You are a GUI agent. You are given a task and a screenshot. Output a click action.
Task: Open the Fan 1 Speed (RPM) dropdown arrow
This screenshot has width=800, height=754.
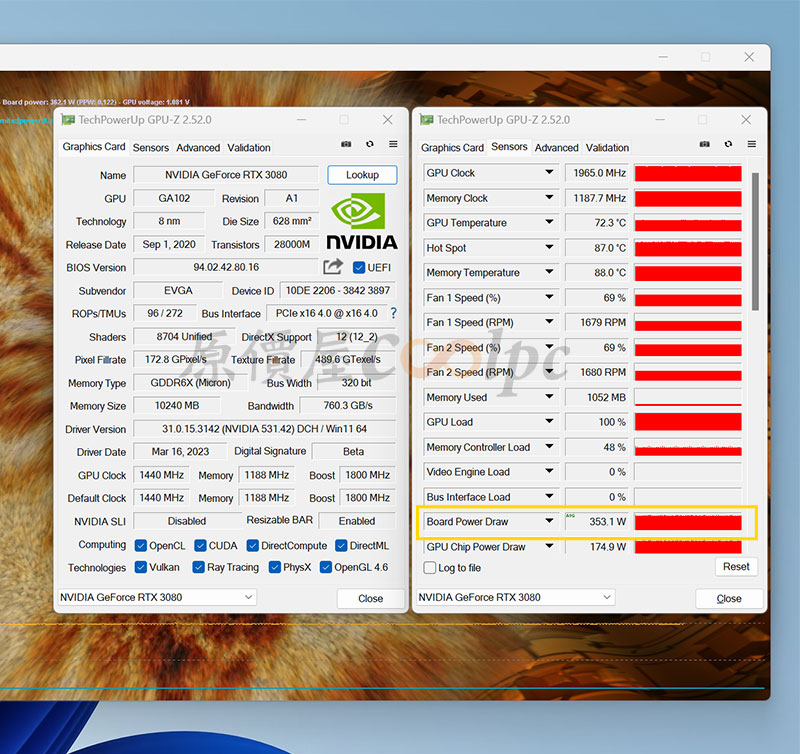(549, 322)
